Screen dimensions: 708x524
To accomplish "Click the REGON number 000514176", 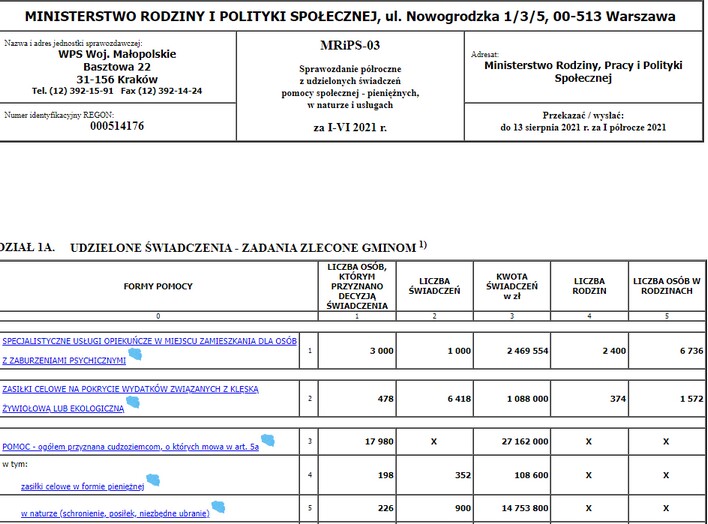I will tap(117, 126).
